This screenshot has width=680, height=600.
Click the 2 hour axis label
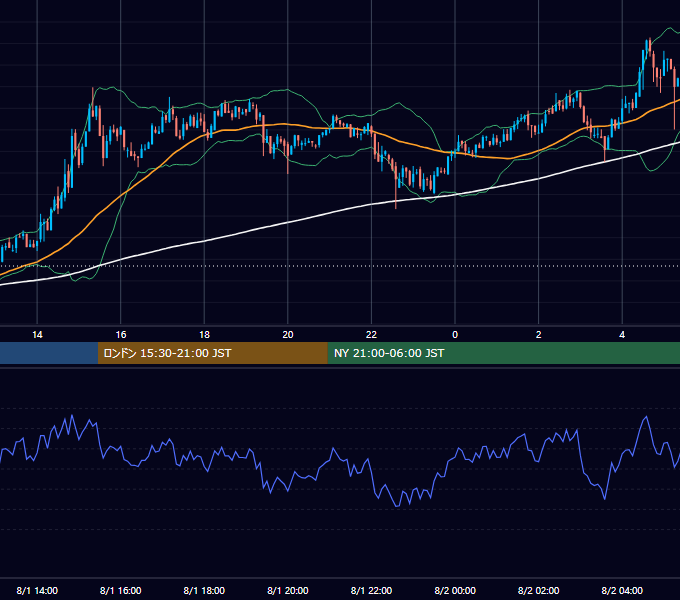pyautogui.click(x=539, y=335)
